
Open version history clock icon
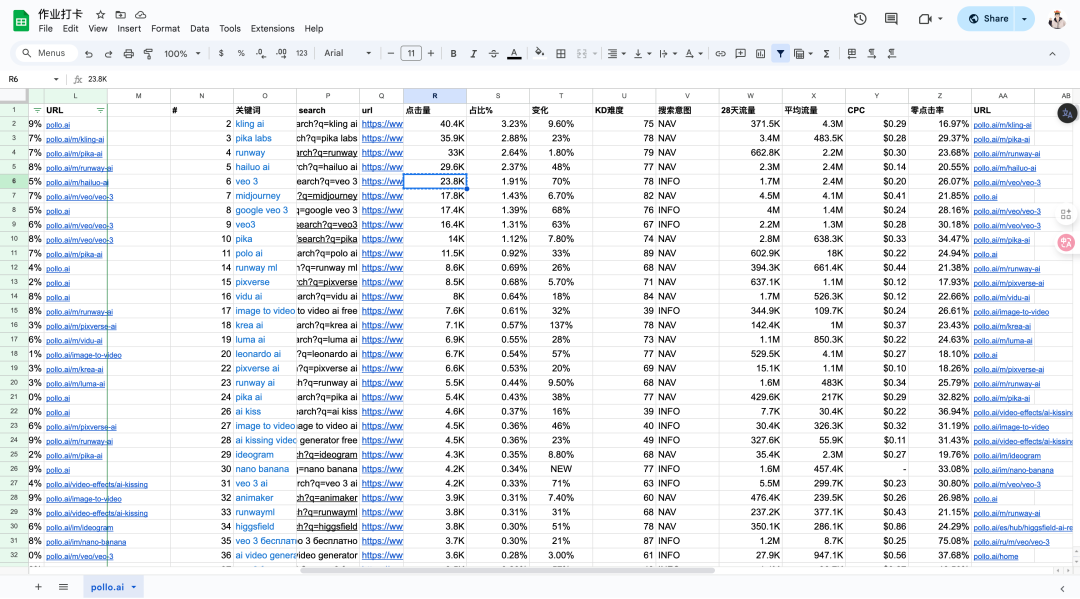pyautogui.click(x=860, y=19)
